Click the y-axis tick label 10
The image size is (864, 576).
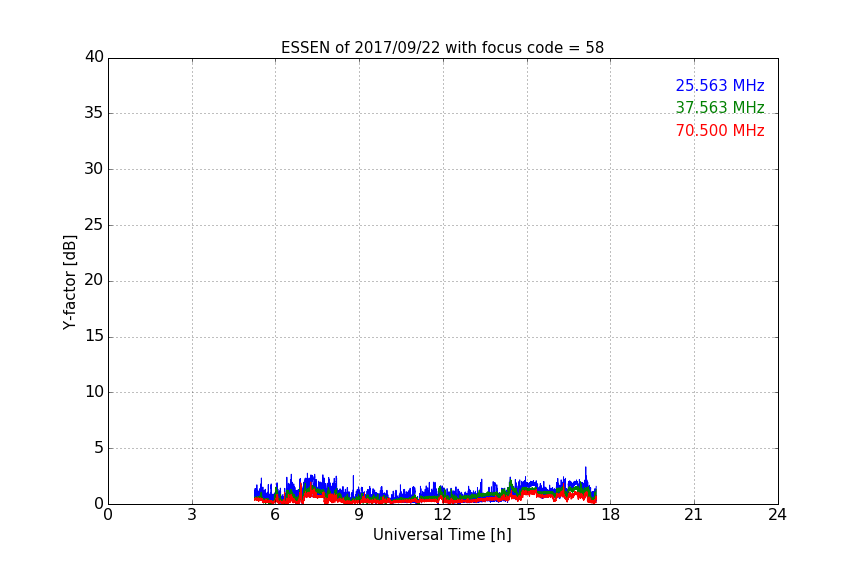tap(94, 392)
